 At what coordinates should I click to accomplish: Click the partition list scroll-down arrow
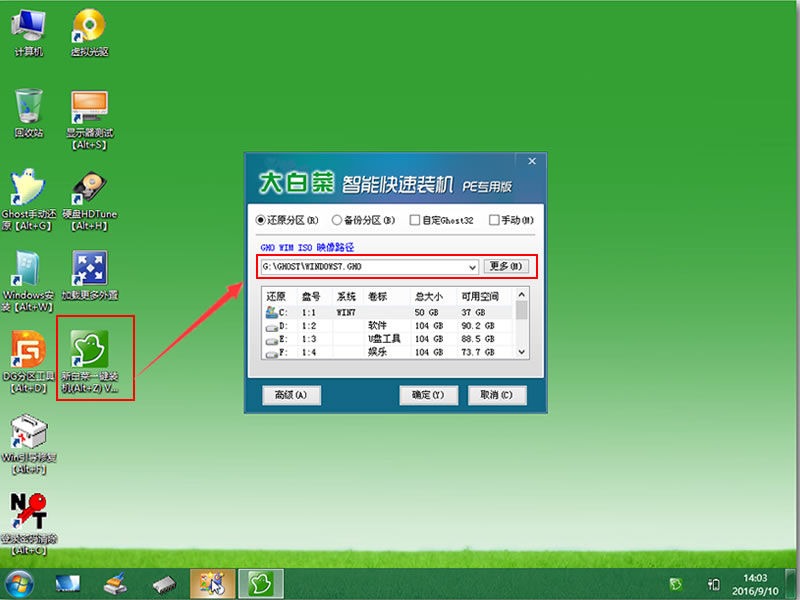click(x=521, y=352)
